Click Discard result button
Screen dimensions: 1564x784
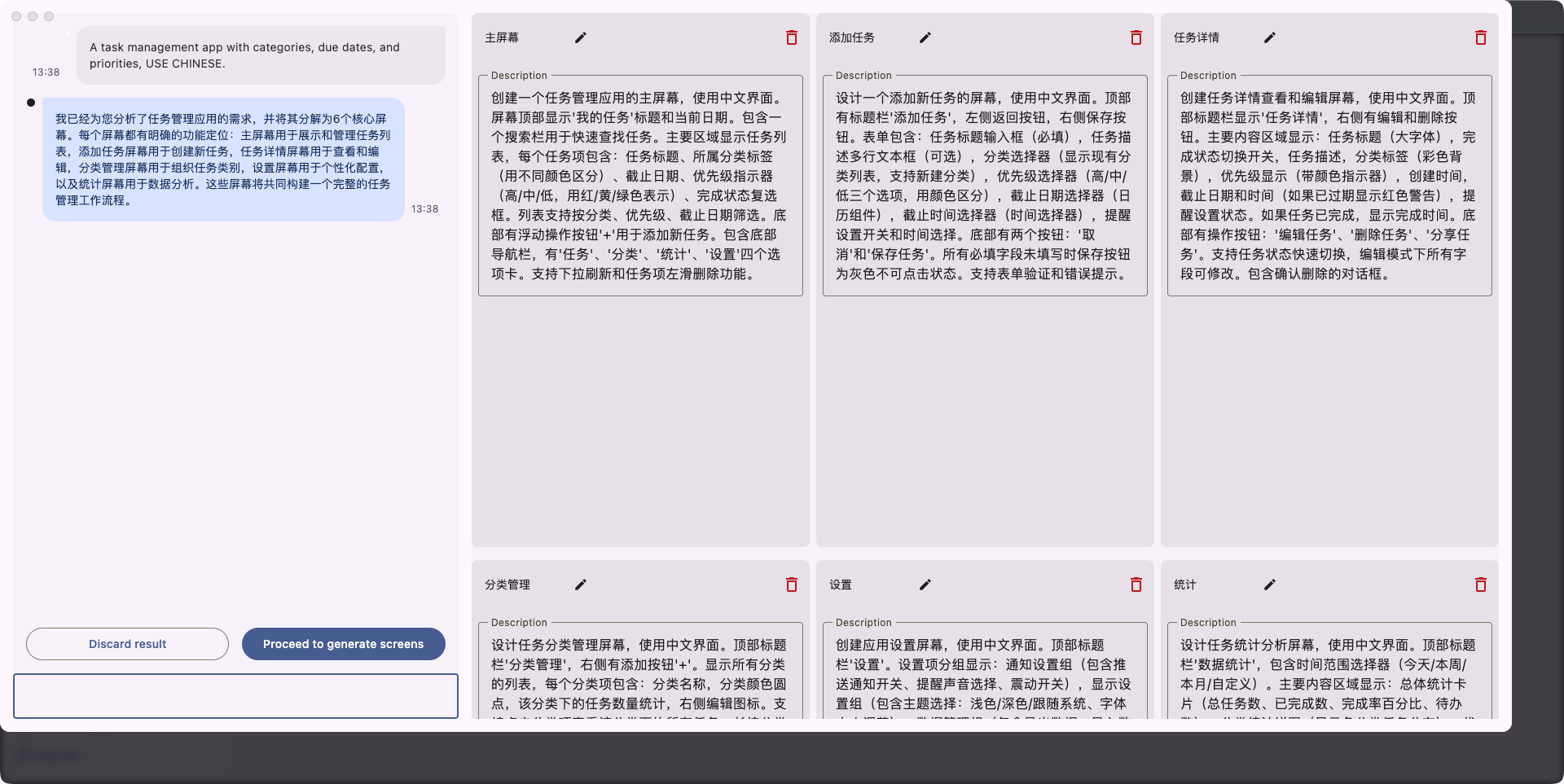[x=127, y=644]
